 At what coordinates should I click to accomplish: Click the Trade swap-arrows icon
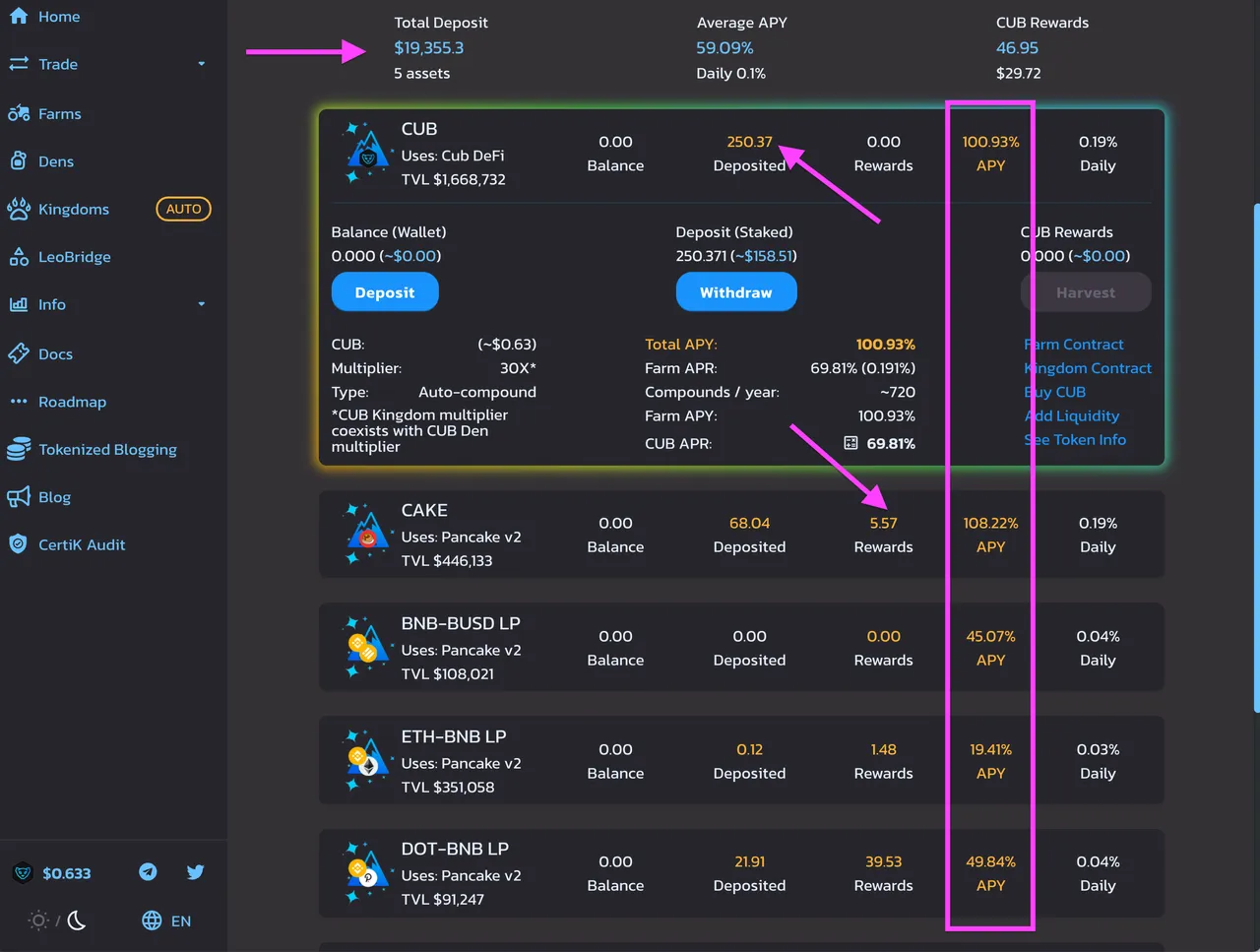tap(18, 63)
